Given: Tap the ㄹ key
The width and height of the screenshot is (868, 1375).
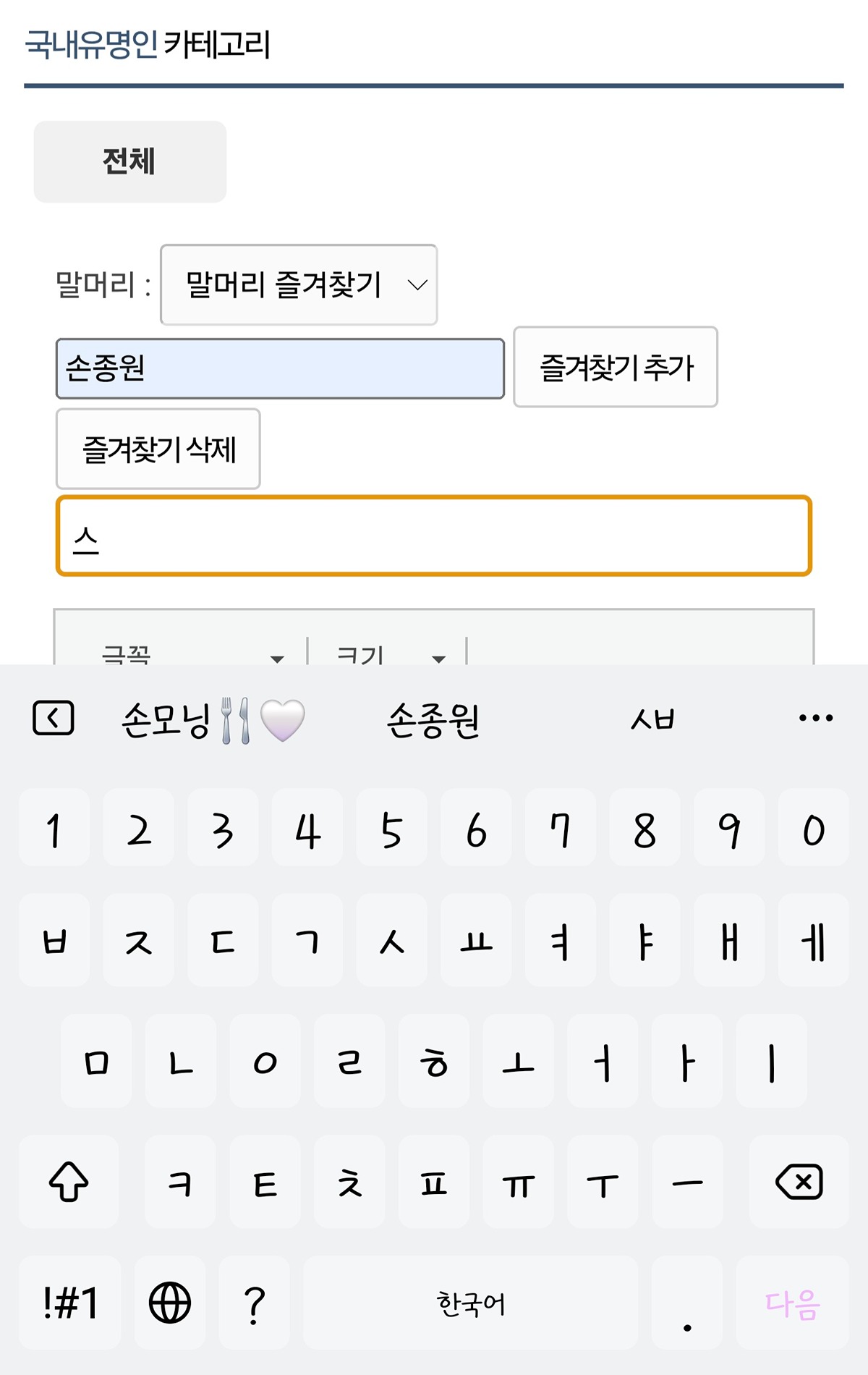Looking at the screenshot, I should [x=349, y=1060].
